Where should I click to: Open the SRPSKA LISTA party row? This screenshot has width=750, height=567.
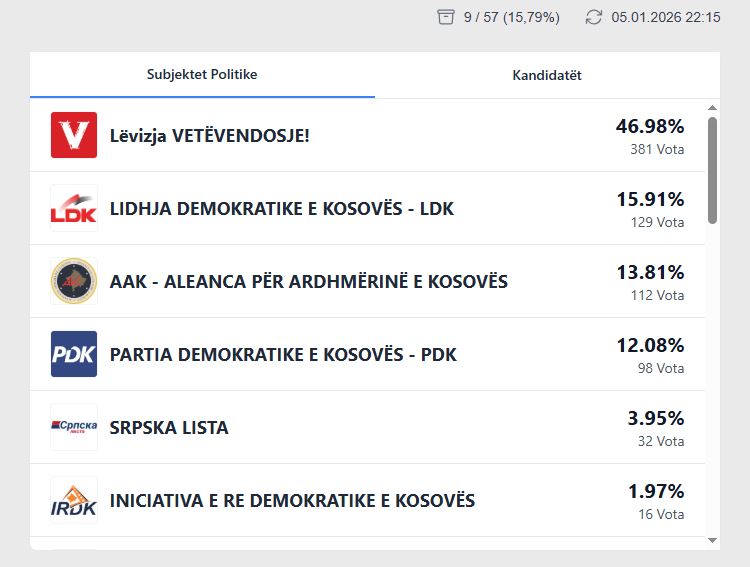point(169,428)
